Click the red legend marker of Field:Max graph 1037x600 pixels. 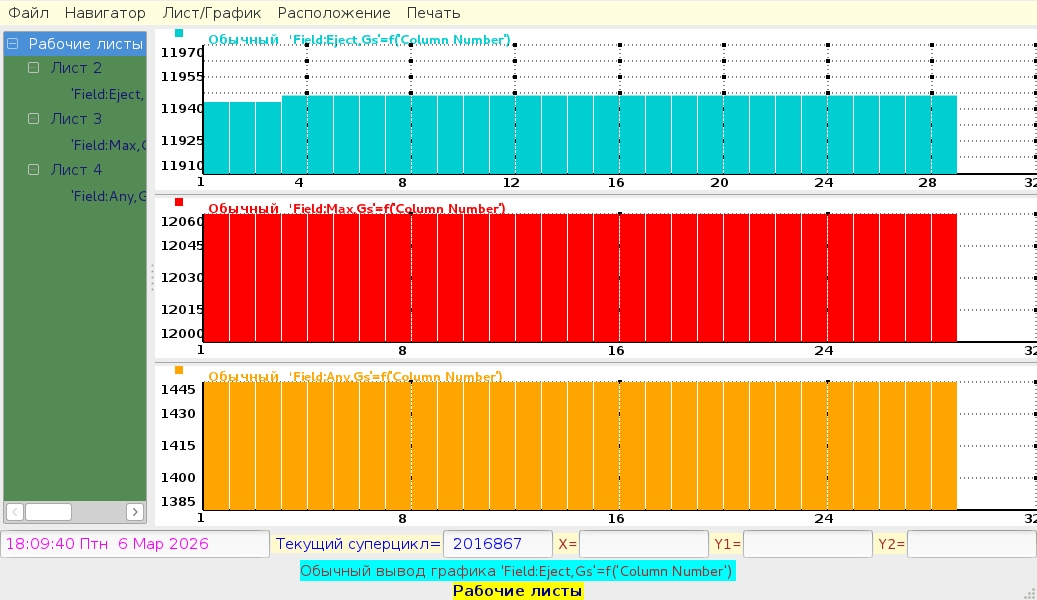[x=179, y=202]
